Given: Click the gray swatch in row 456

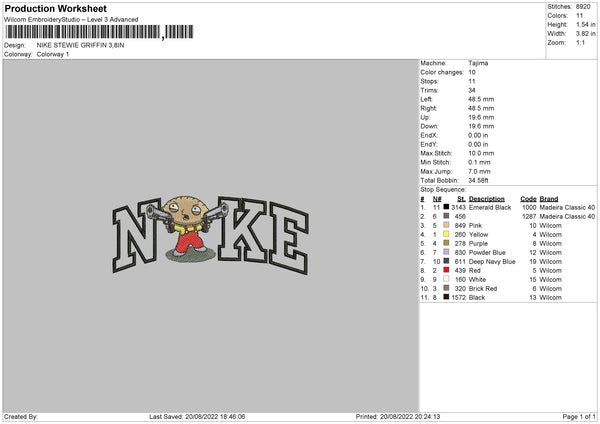Looking at the screenshot, I should 446,216.
